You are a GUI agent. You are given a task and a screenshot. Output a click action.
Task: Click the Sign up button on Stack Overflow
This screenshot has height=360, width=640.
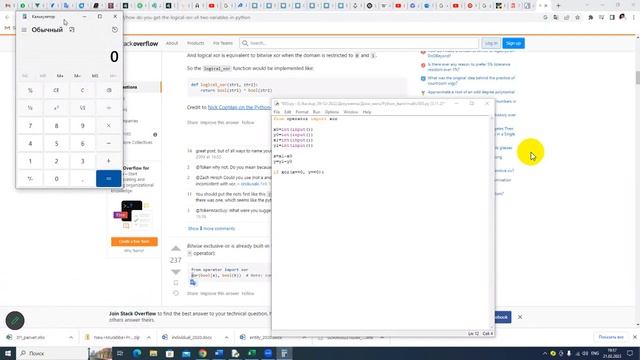tap(513, 43)
